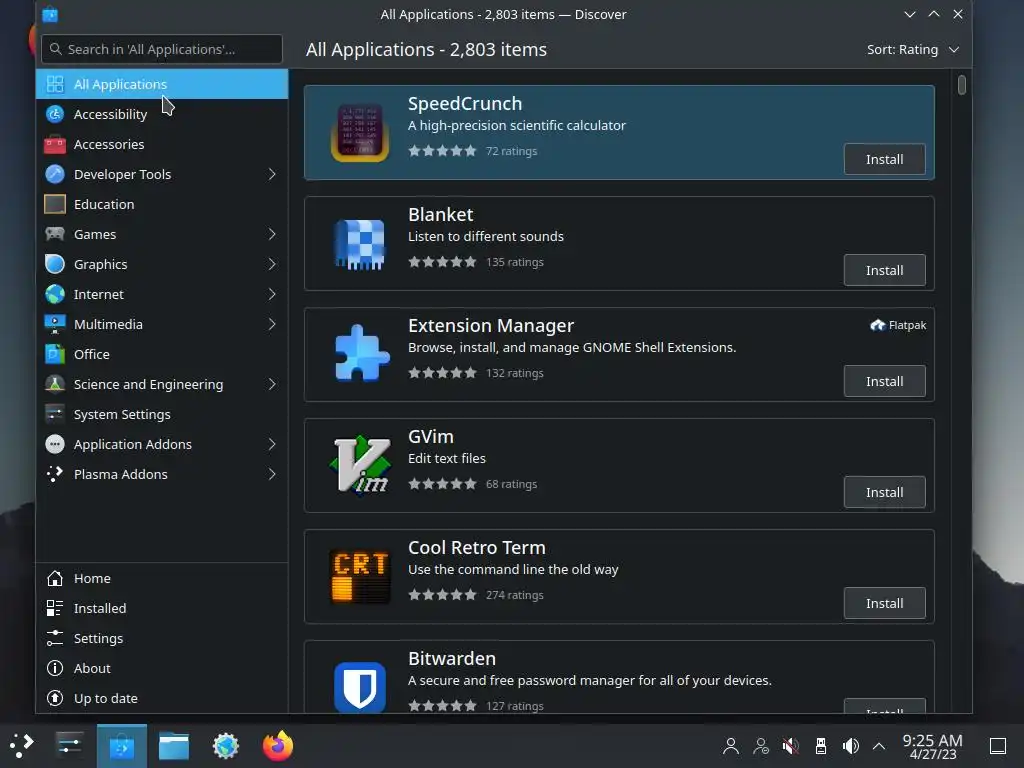Screen dimensions: 1024x768
Task: Expand the Plasma Addons category
Action: [272, 474]
